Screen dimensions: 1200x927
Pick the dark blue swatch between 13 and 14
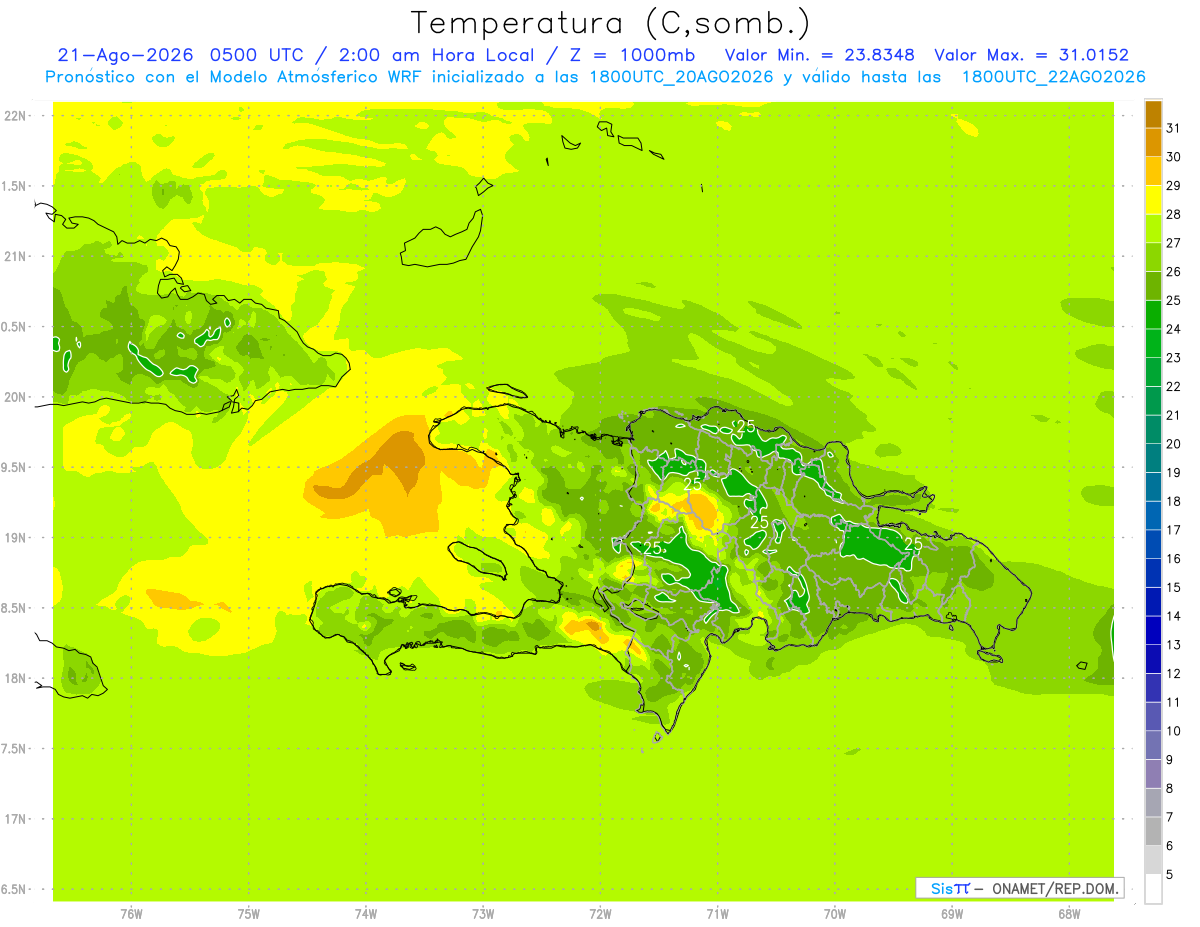tap(1153, 631)
